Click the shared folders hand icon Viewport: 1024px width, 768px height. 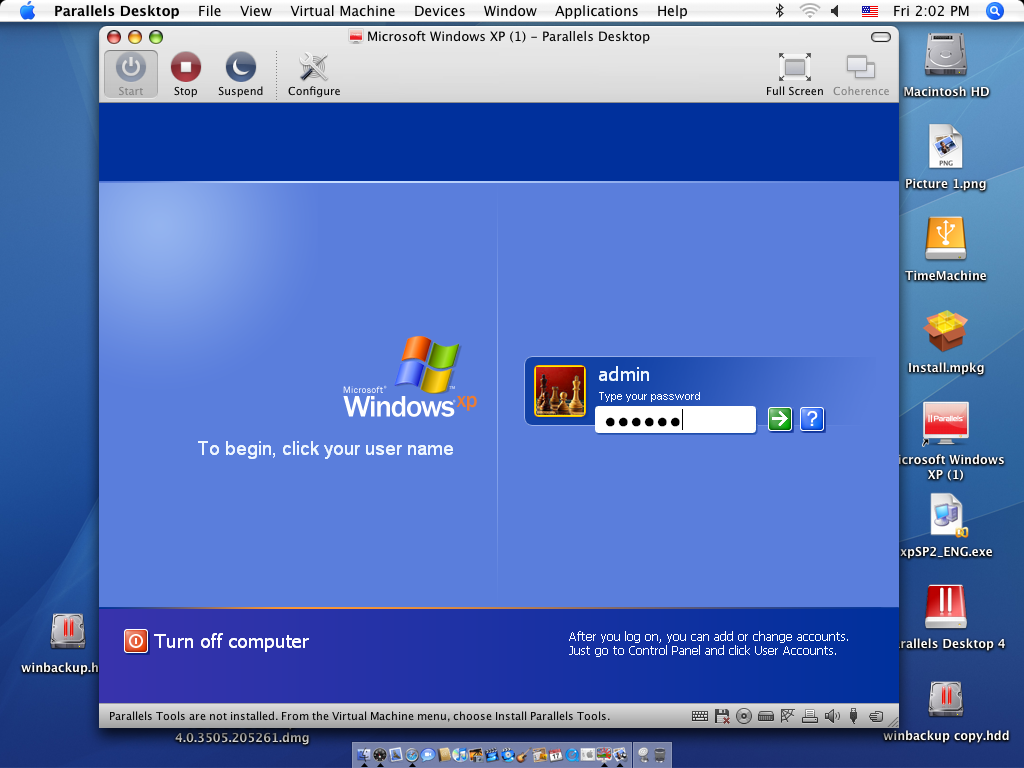coord(876,716)
